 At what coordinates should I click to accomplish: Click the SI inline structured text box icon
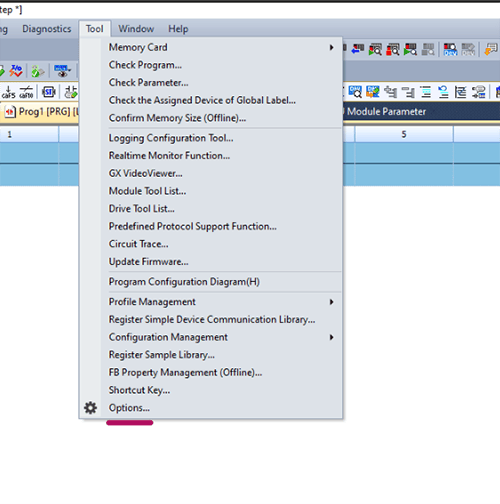point(49,92)
